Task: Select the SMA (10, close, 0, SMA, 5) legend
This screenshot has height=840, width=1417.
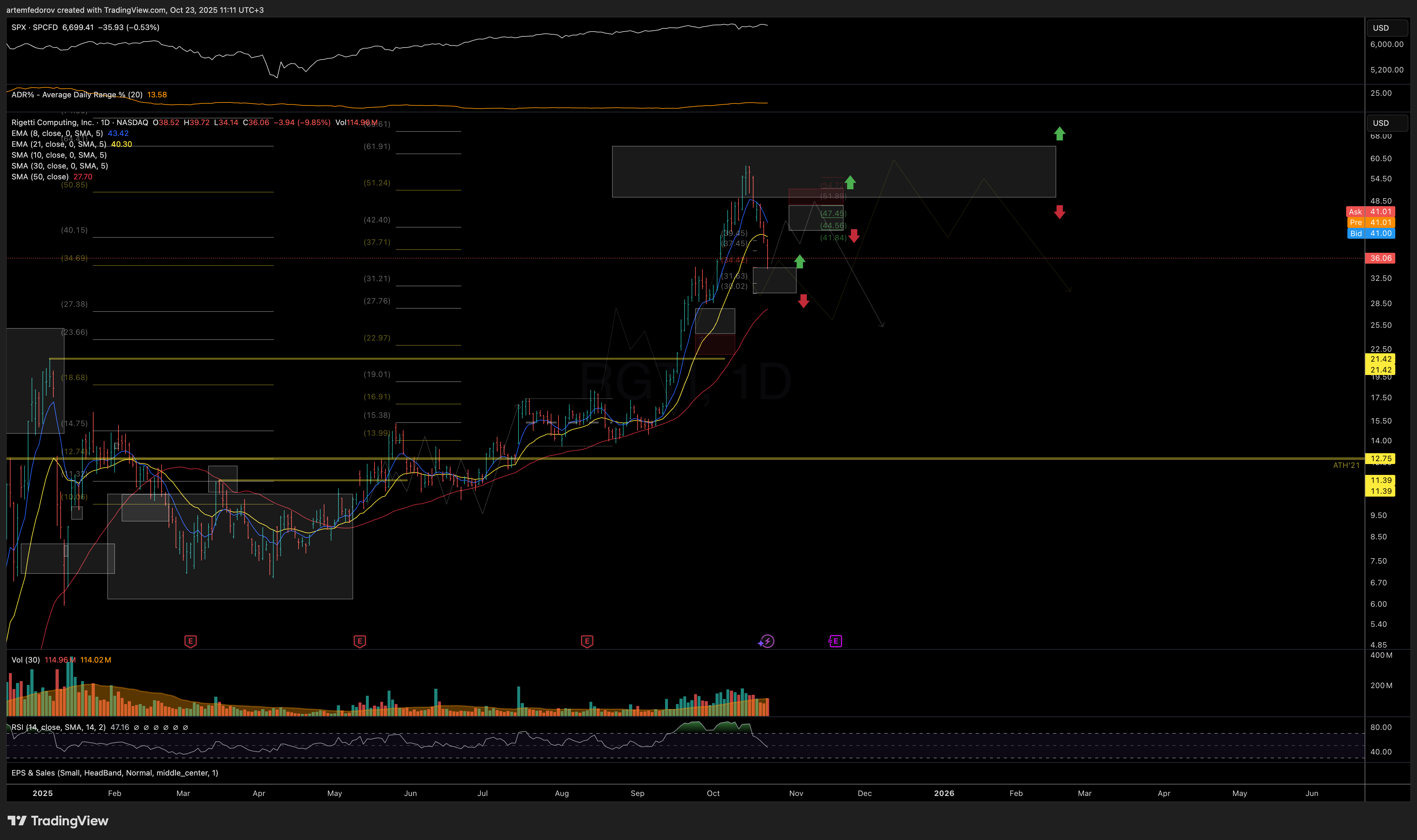Action: [59, 154]
